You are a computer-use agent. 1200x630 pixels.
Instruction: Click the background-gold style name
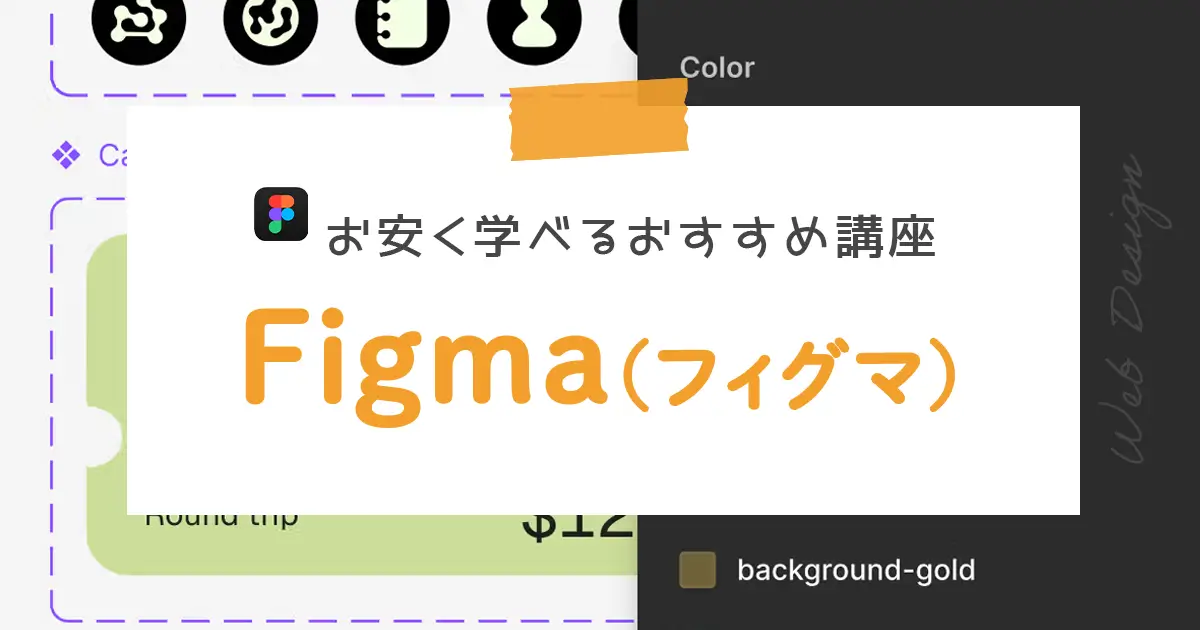tap(856, 570)
